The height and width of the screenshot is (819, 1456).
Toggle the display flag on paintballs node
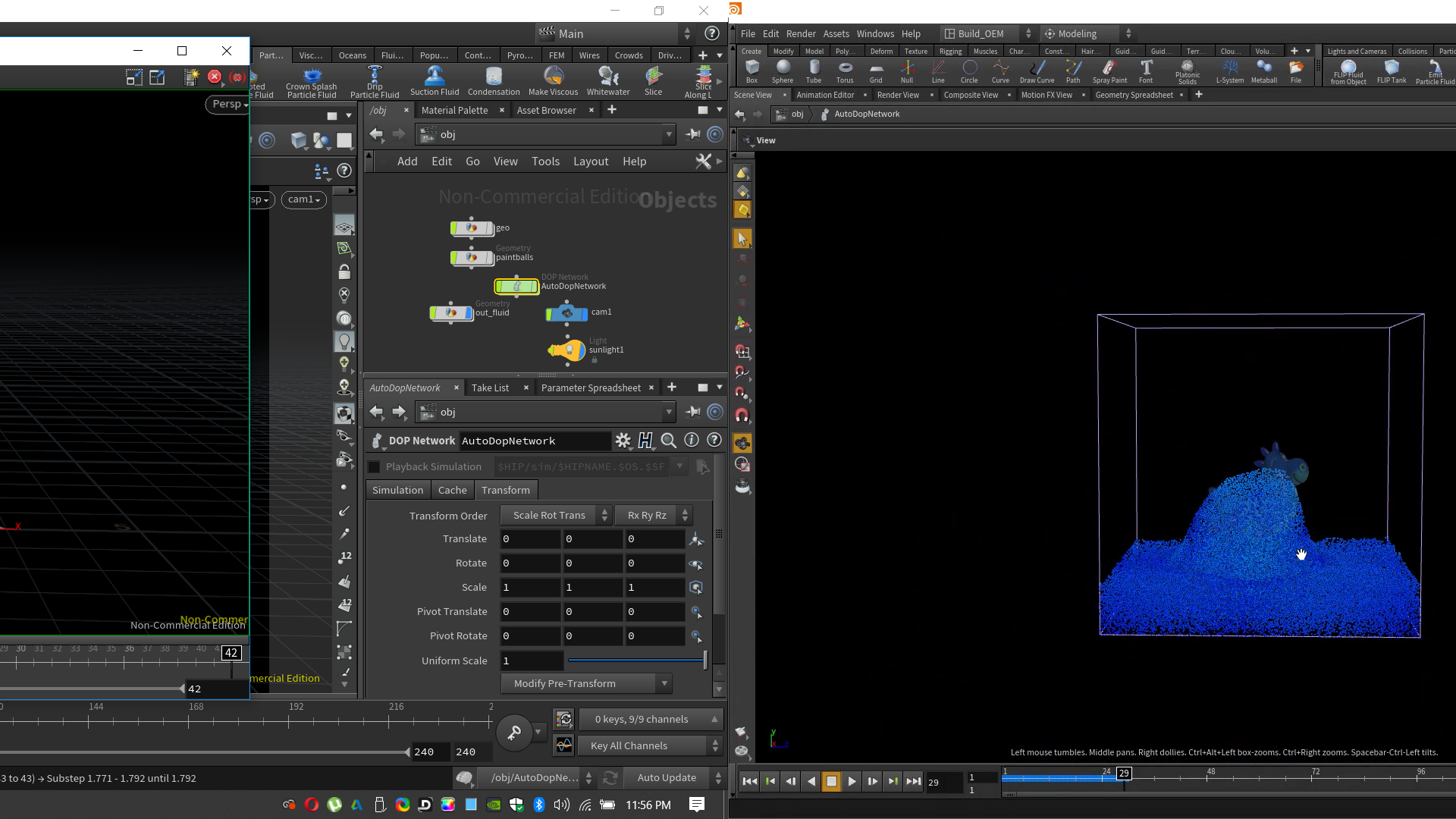coord(490,258)
